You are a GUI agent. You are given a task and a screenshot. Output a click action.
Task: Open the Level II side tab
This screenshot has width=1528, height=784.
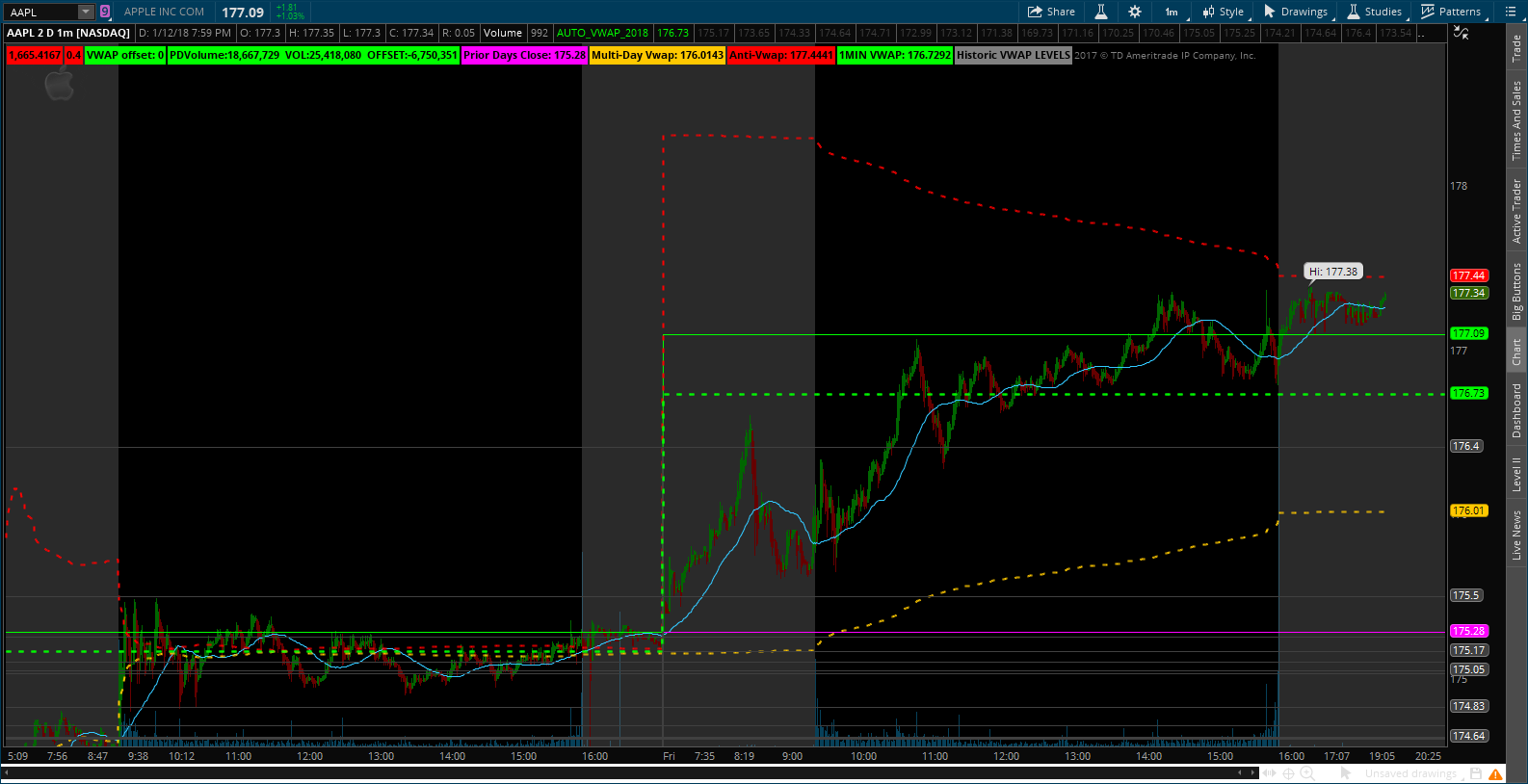(x=1516, y=474)
